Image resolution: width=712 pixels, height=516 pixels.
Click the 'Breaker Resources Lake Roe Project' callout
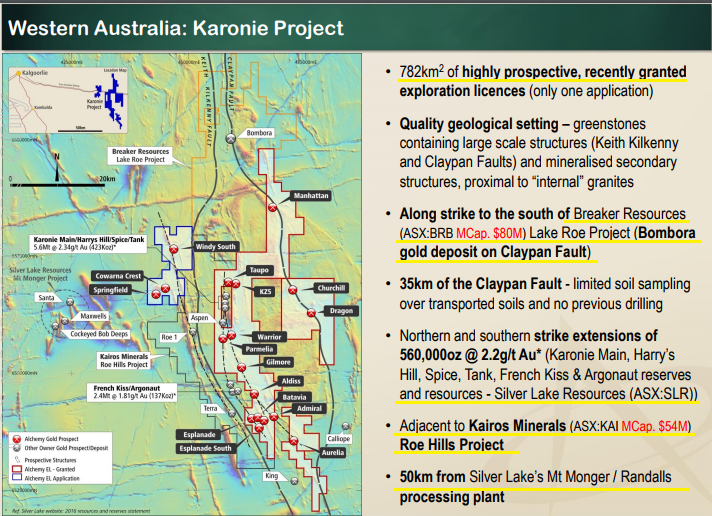[x=140, y=155]
